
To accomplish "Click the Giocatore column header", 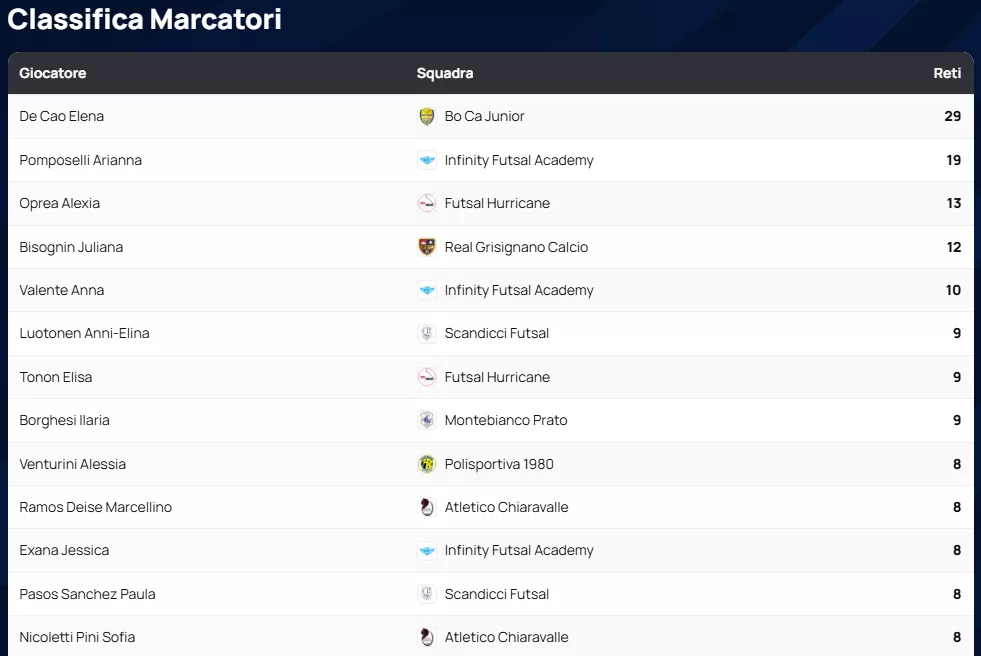I will click(53, 73).
